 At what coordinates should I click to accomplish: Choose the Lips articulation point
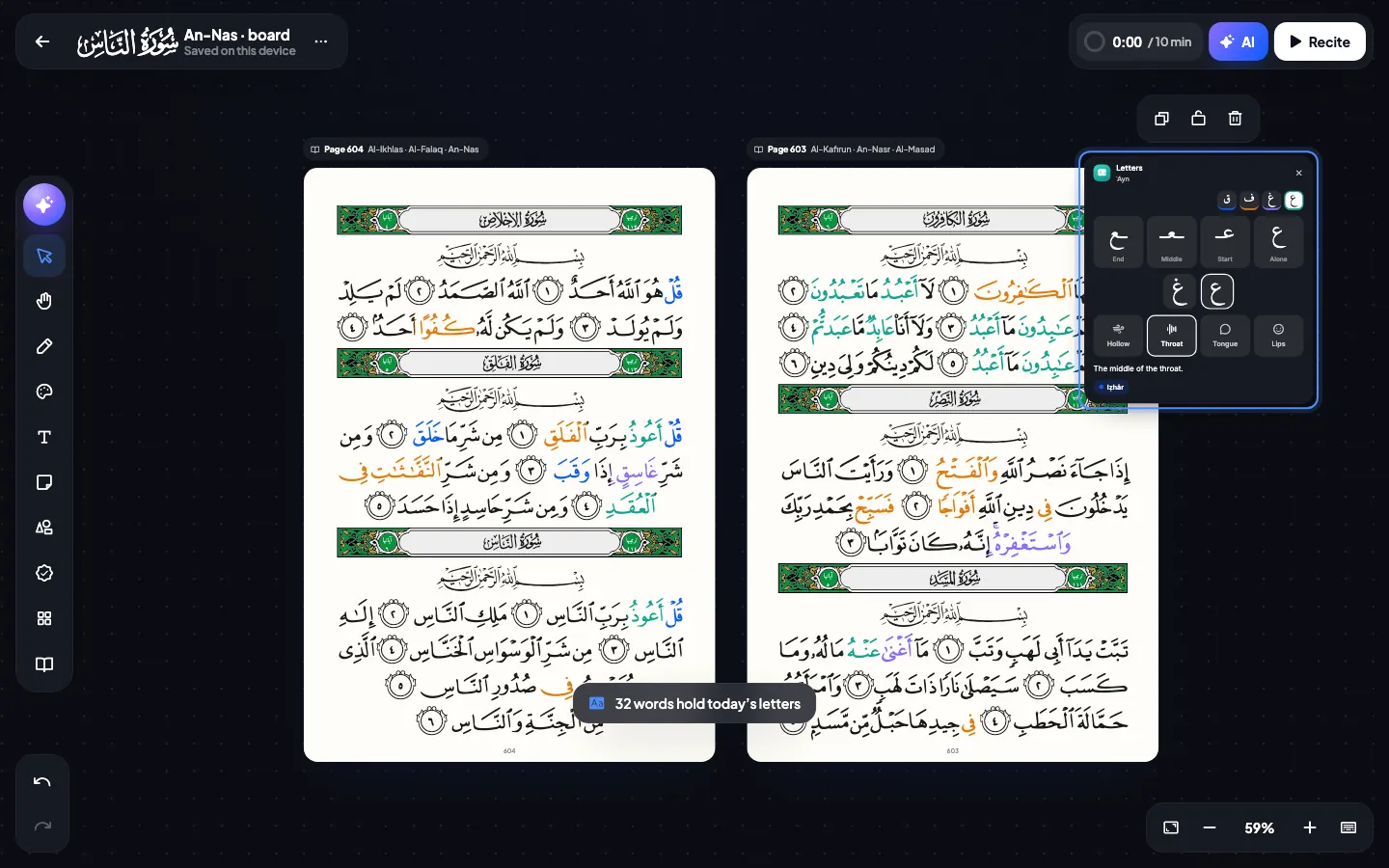(x=1278, y=336)
